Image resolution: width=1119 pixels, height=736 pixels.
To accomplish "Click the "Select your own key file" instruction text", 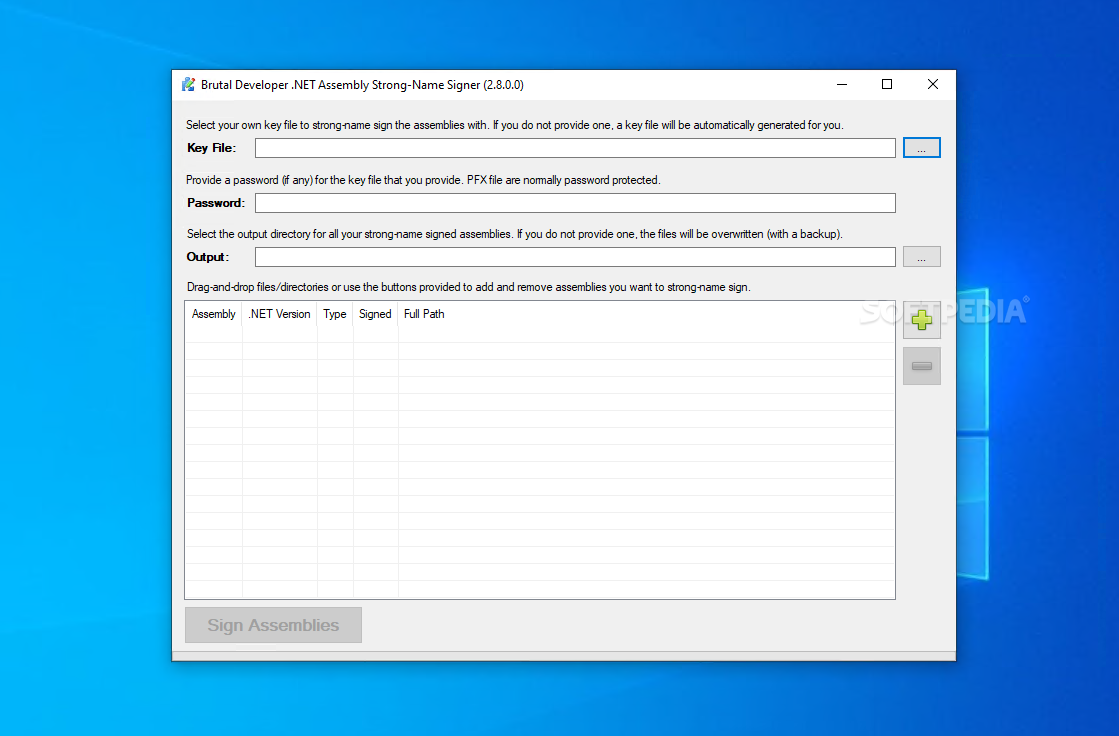I will click(515, 125).
